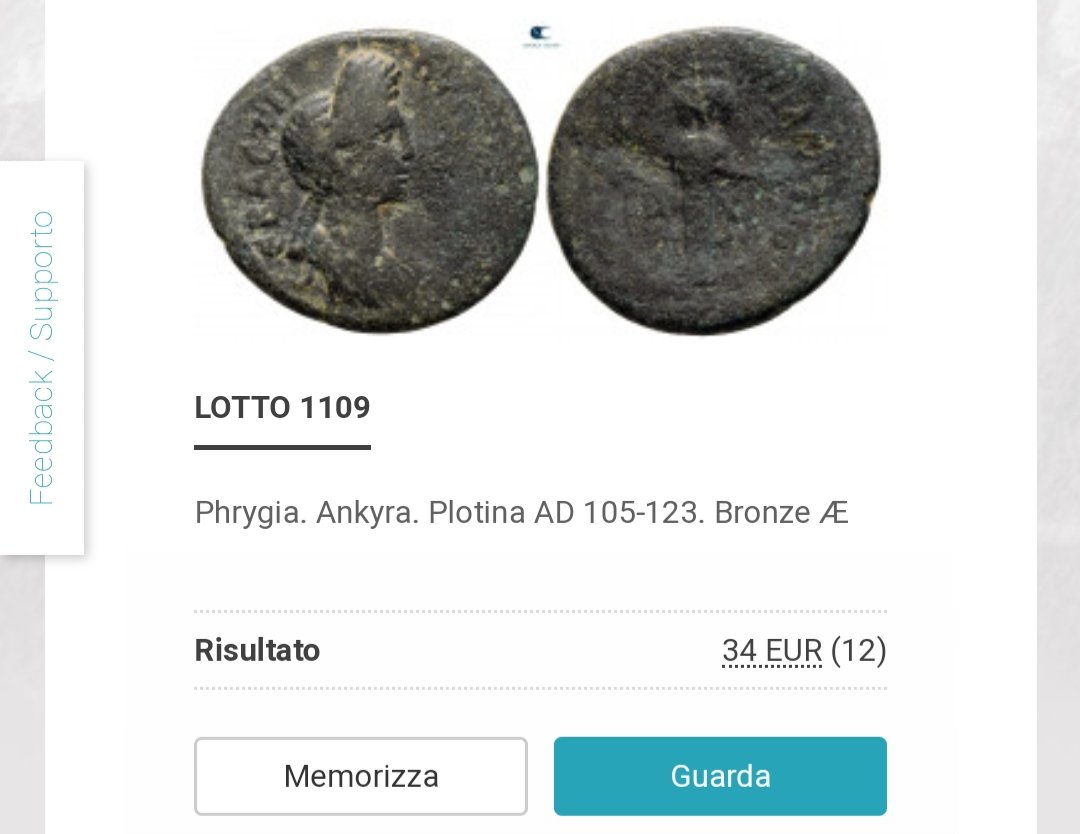Click the auction house logo watermark
1080x834 pixels.
541,37
